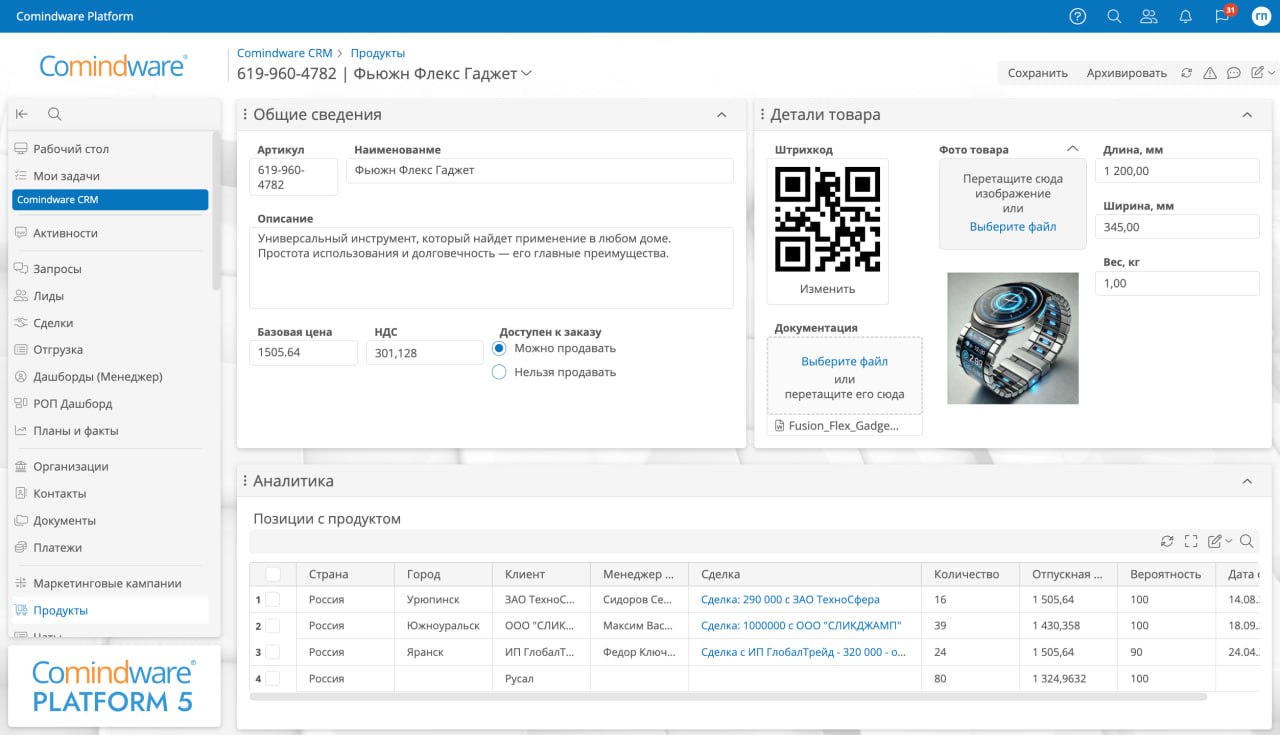
Task: Open the Help icon in the header
Action: point(1077,16)
